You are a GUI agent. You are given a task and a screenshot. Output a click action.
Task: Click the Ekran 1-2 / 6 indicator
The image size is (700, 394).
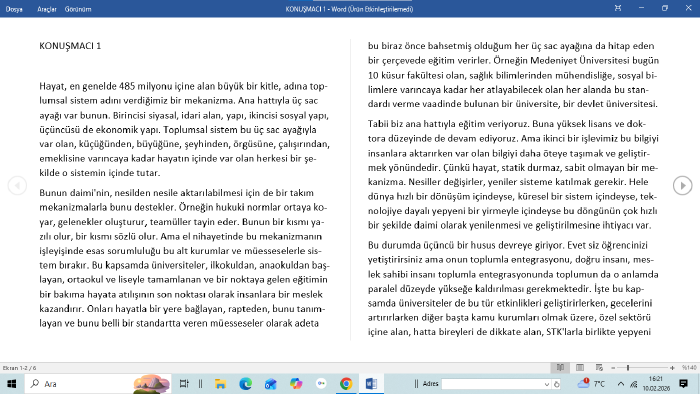[20, 368]
